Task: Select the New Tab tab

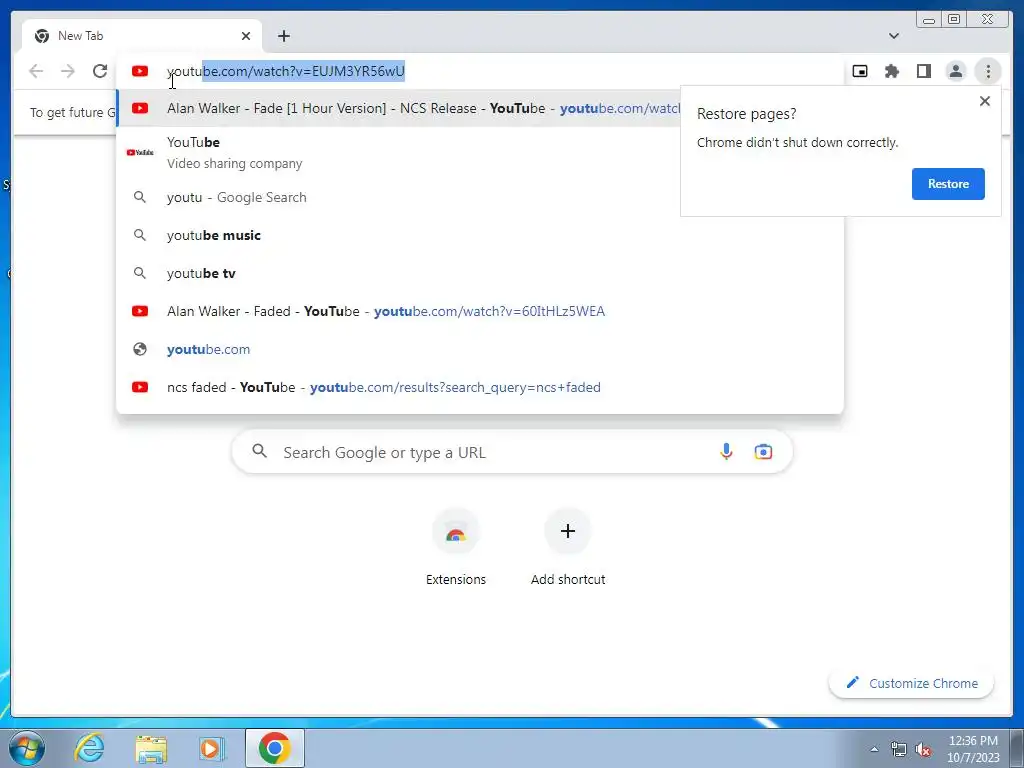Action: [x=141, y=36]
